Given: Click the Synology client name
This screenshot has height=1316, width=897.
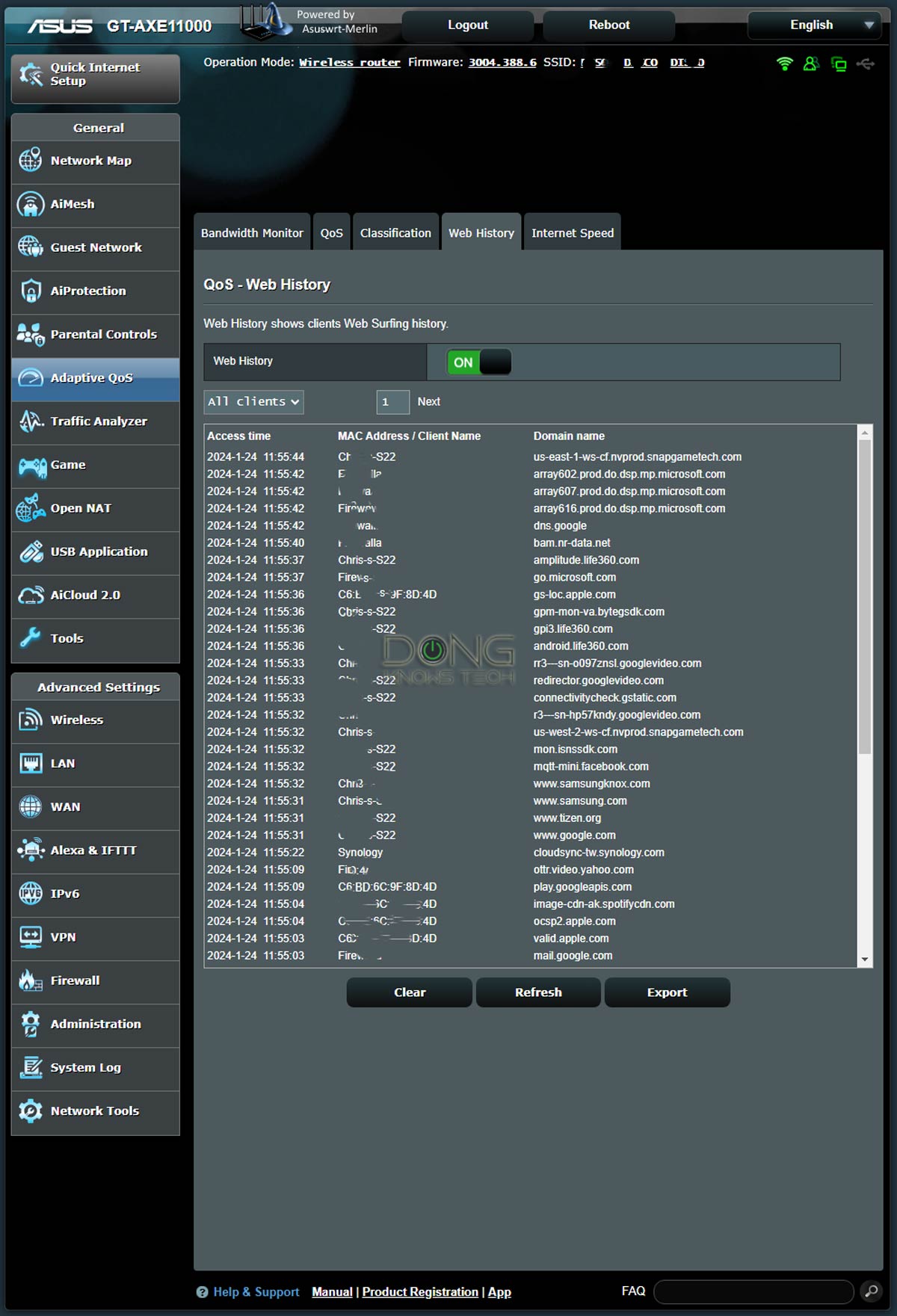Looking at the screenshot, I should click(x=360, y=852).
